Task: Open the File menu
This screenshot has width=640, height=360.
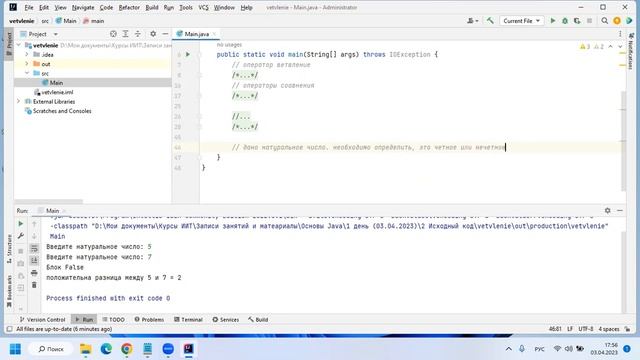Action: click(x=29, y=7)
